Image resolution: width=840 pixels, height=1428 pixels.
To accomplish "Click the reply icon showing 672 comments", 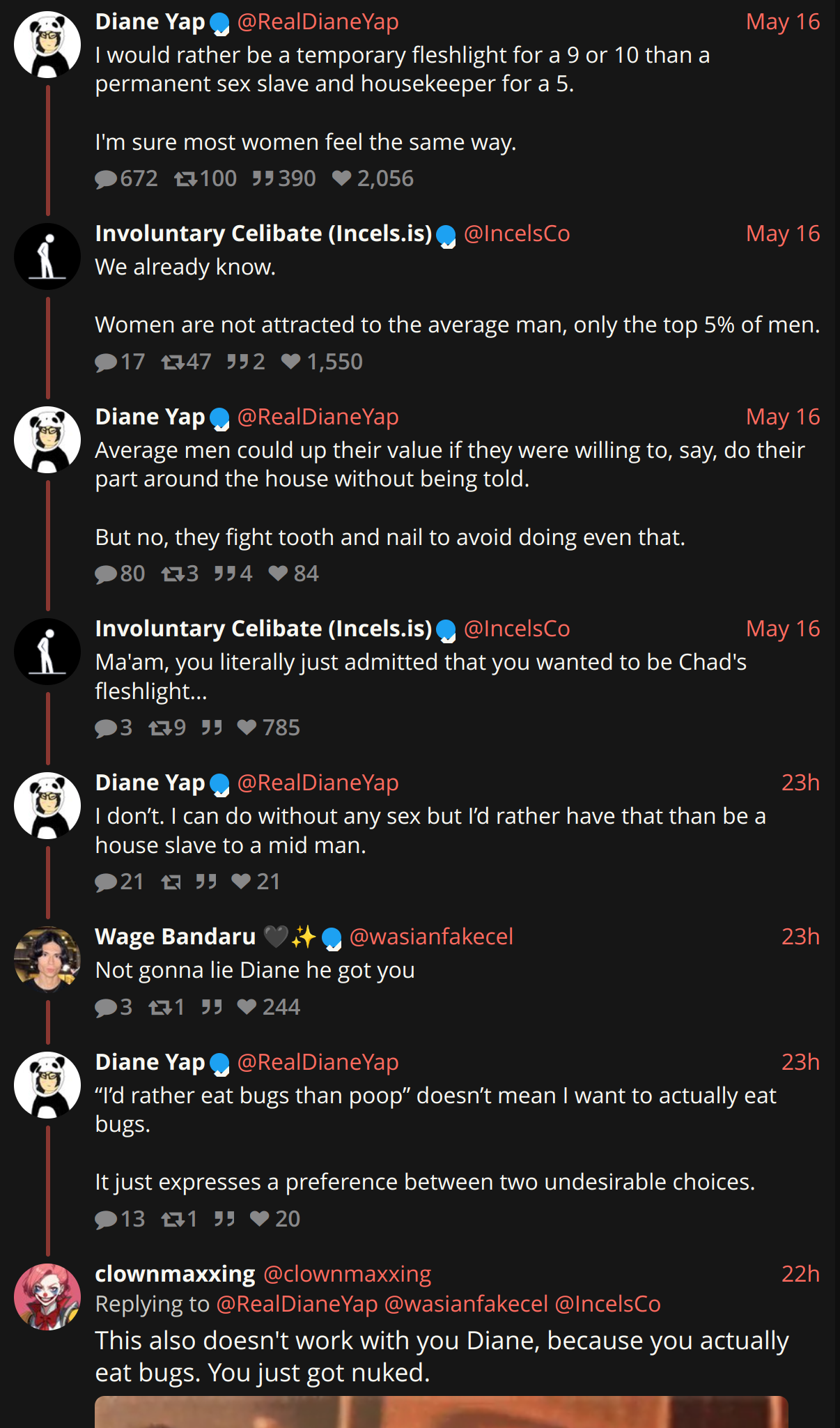I will [106, 179].
